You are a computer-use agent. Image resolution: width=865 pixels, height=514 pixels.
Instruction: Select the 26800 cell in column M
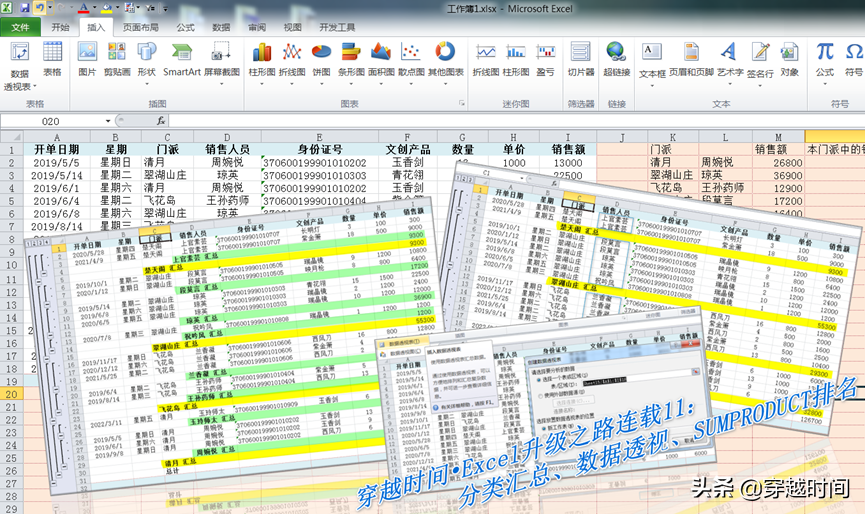pos(778,163)
